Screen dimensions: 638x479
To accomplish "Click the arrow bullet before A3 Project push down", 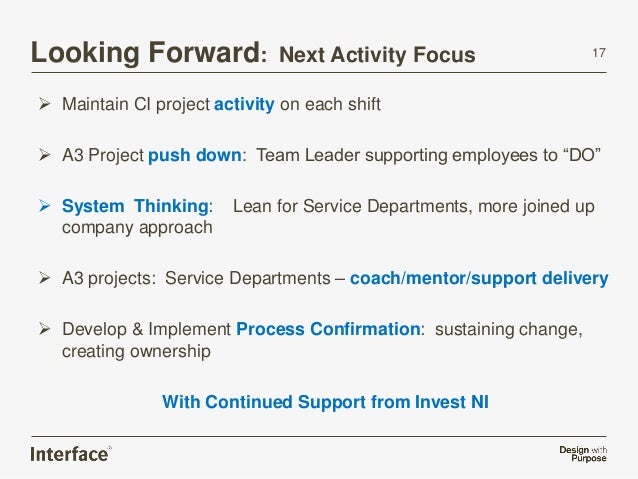I will coord(44,155).
